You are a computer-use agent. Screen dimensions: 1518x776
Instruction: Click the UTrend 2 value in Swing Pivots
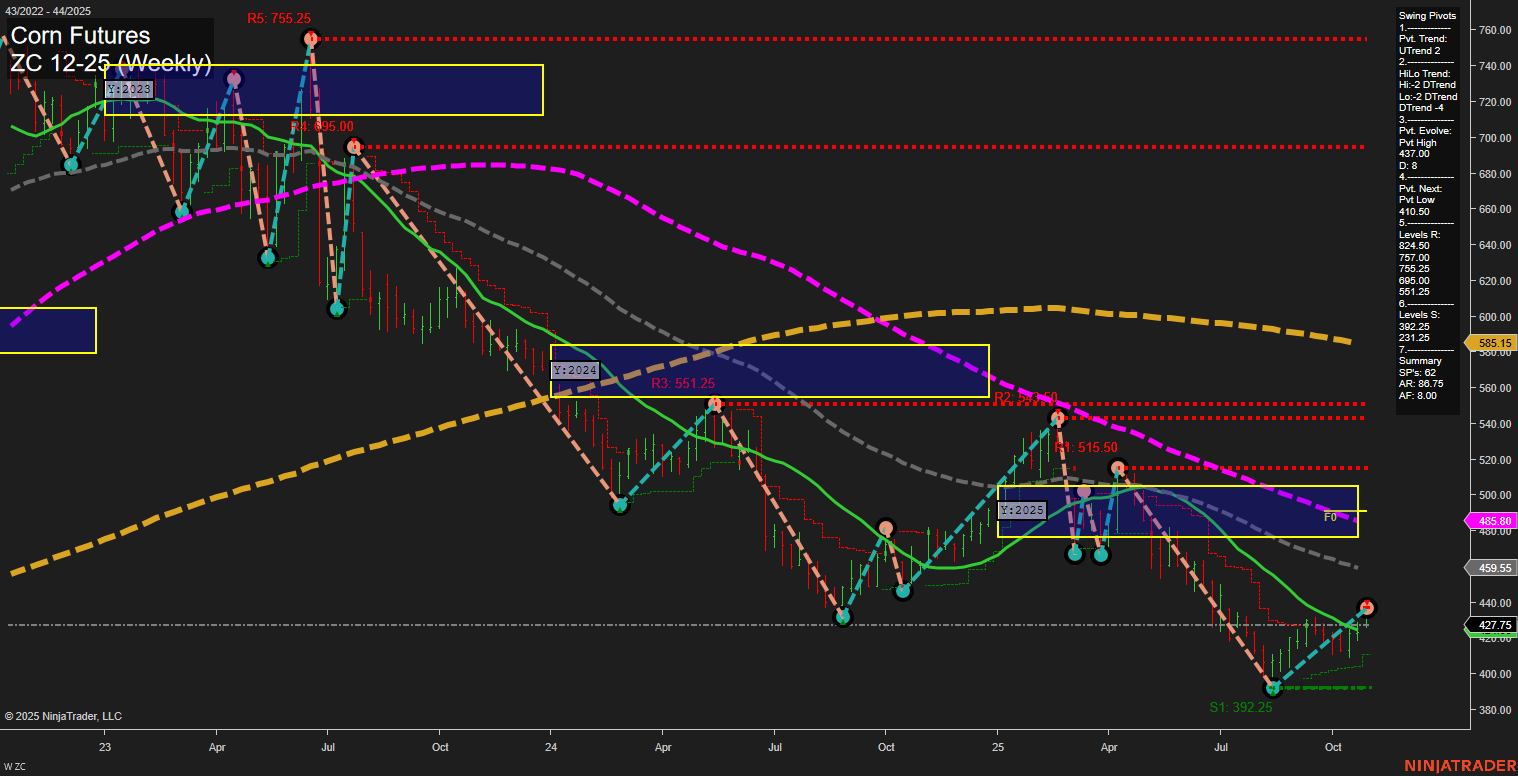click(x=1422, y=50)
